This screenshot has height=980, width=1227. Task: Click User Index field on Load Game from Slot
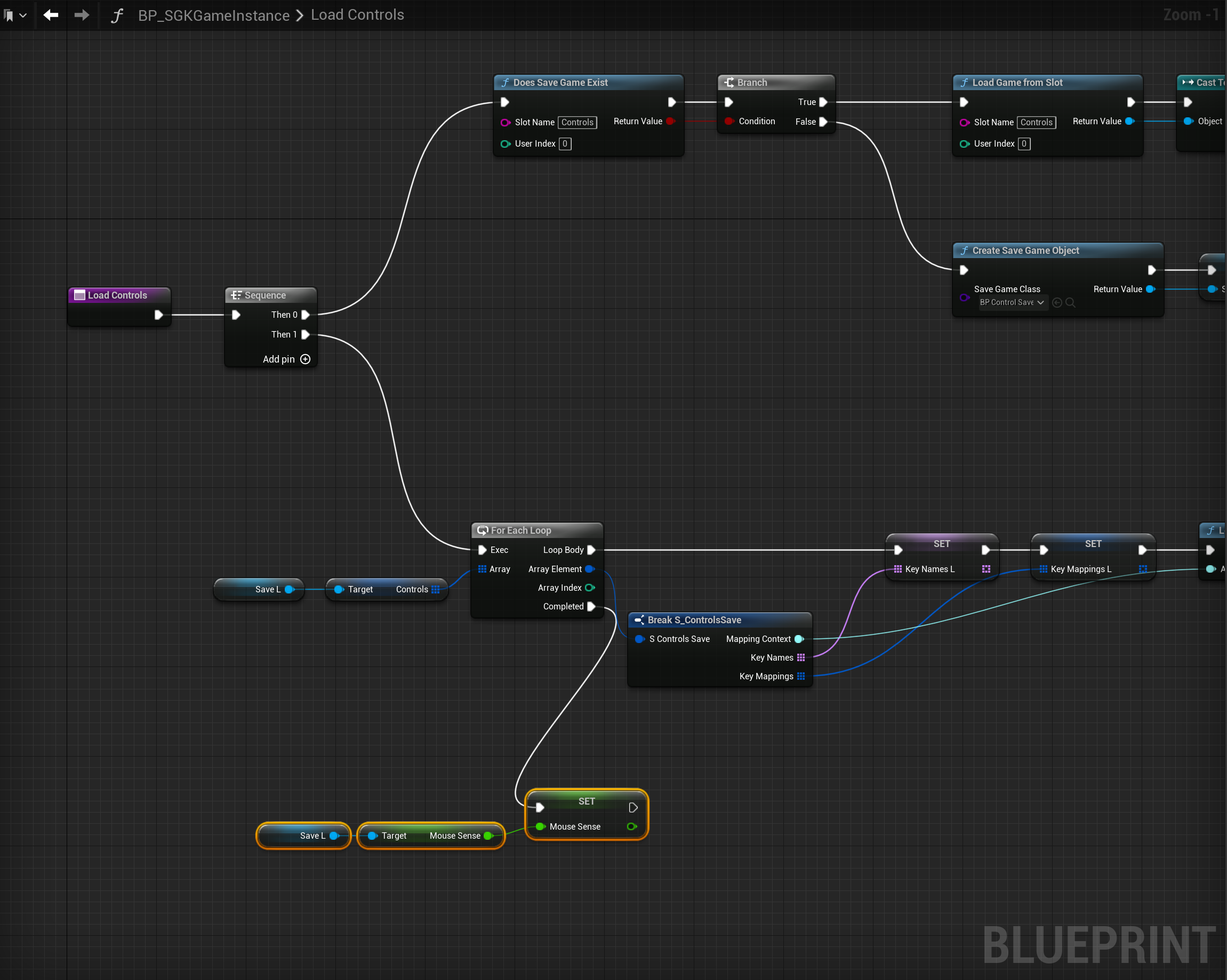coord(1023,144)
